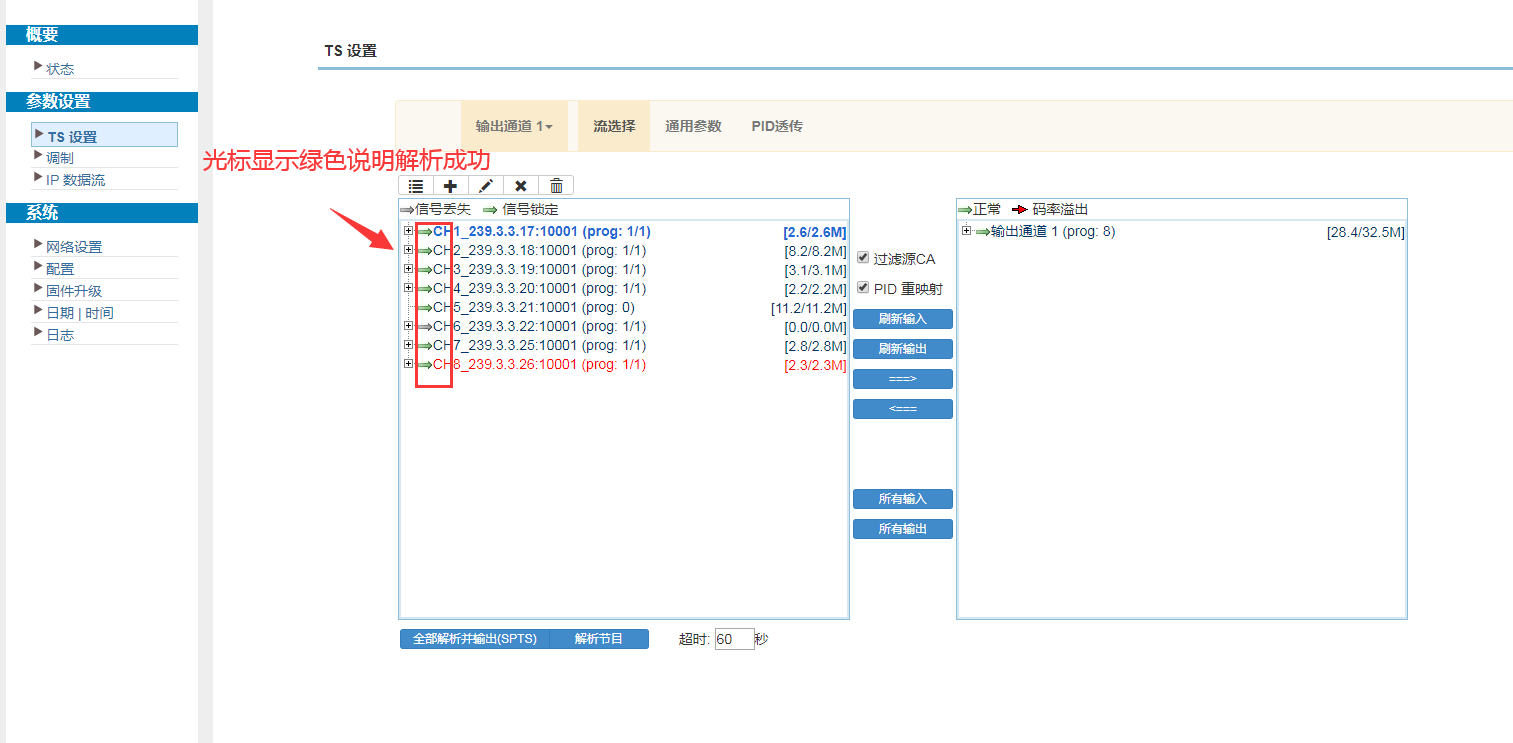Click 全部解析并输出(SPTS) button

point(475,639)
